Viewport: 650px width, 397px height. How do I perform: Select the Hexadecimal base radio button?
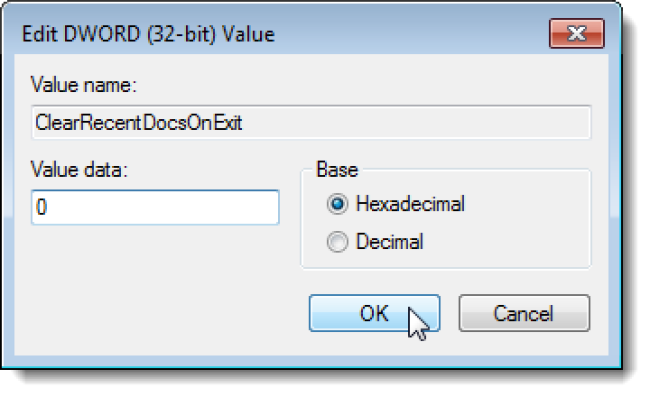337,204
